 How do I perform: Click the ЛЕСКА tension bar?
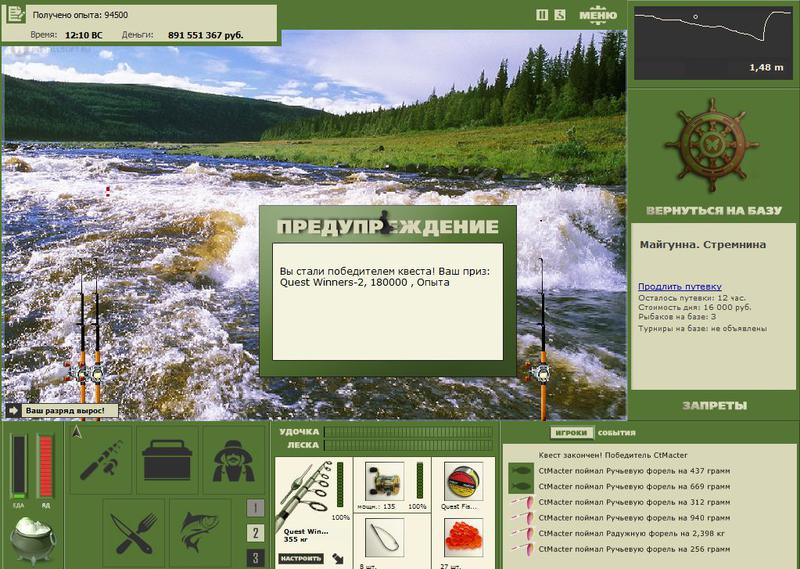pyautogui.click(x=408, y=446)
